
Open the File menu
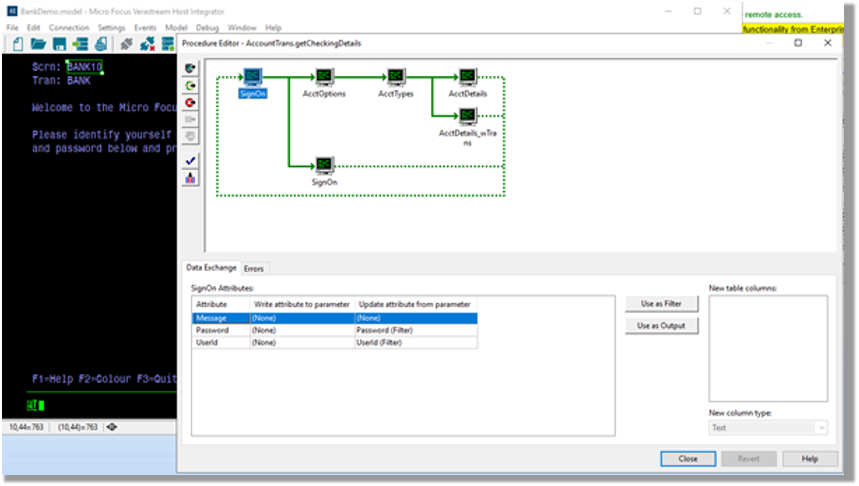coord(12,27)
